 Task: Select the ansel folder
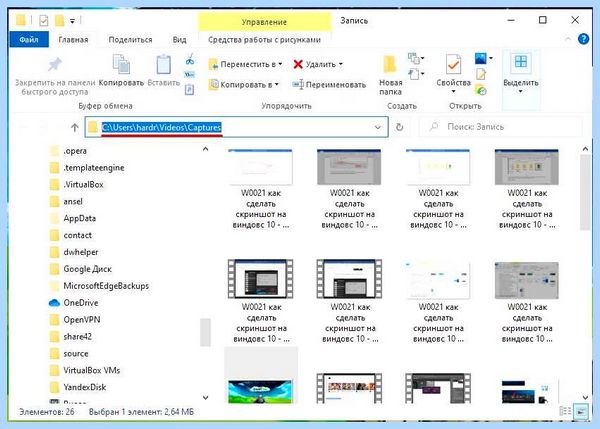pos(66,201)
